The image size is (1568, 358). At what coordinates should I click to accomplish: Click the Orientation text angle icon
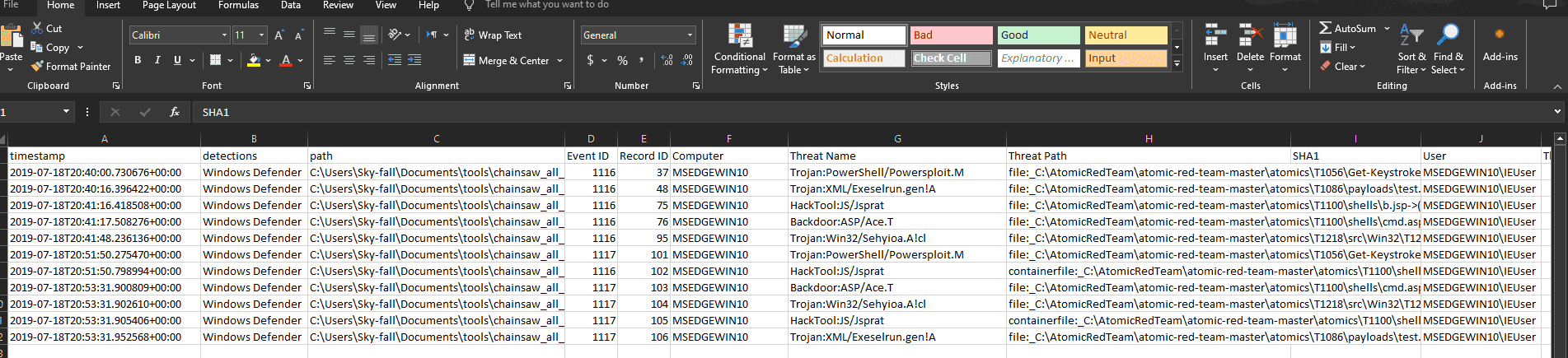[395, 35]
